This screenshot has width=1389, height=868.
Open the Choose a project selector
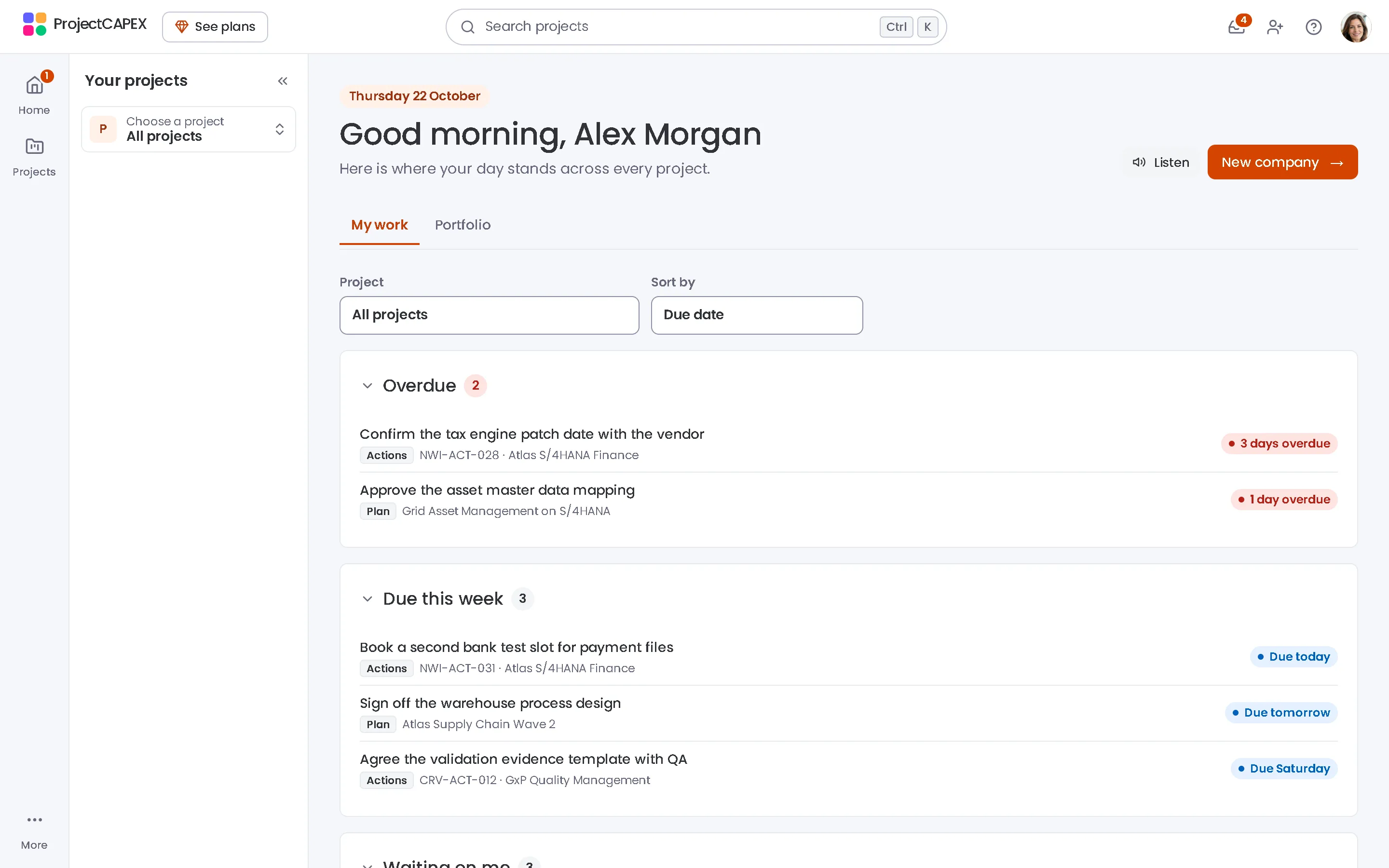click(x=188, y=129)
